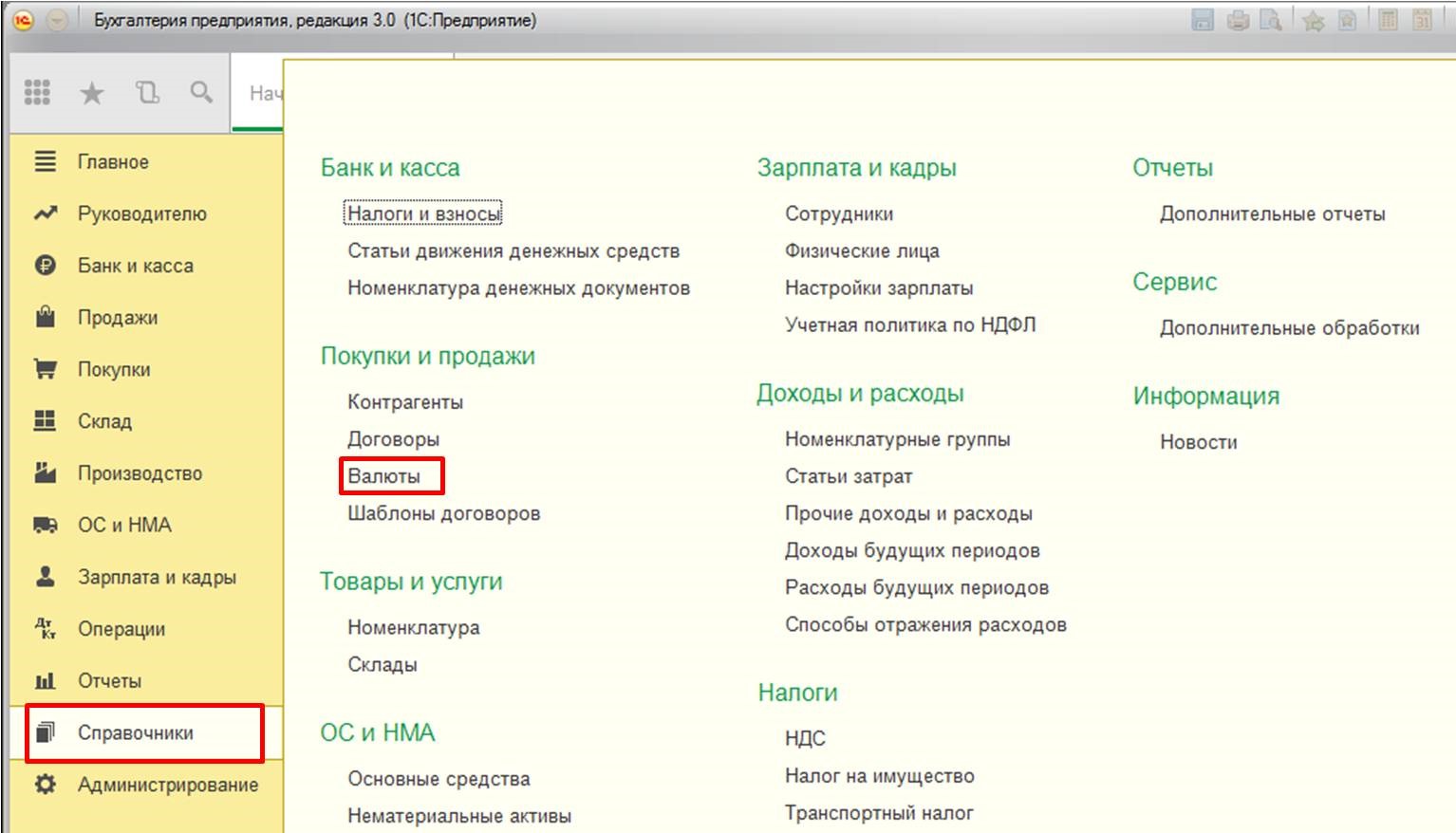Open the Контрагенты directory

(405, 402)
